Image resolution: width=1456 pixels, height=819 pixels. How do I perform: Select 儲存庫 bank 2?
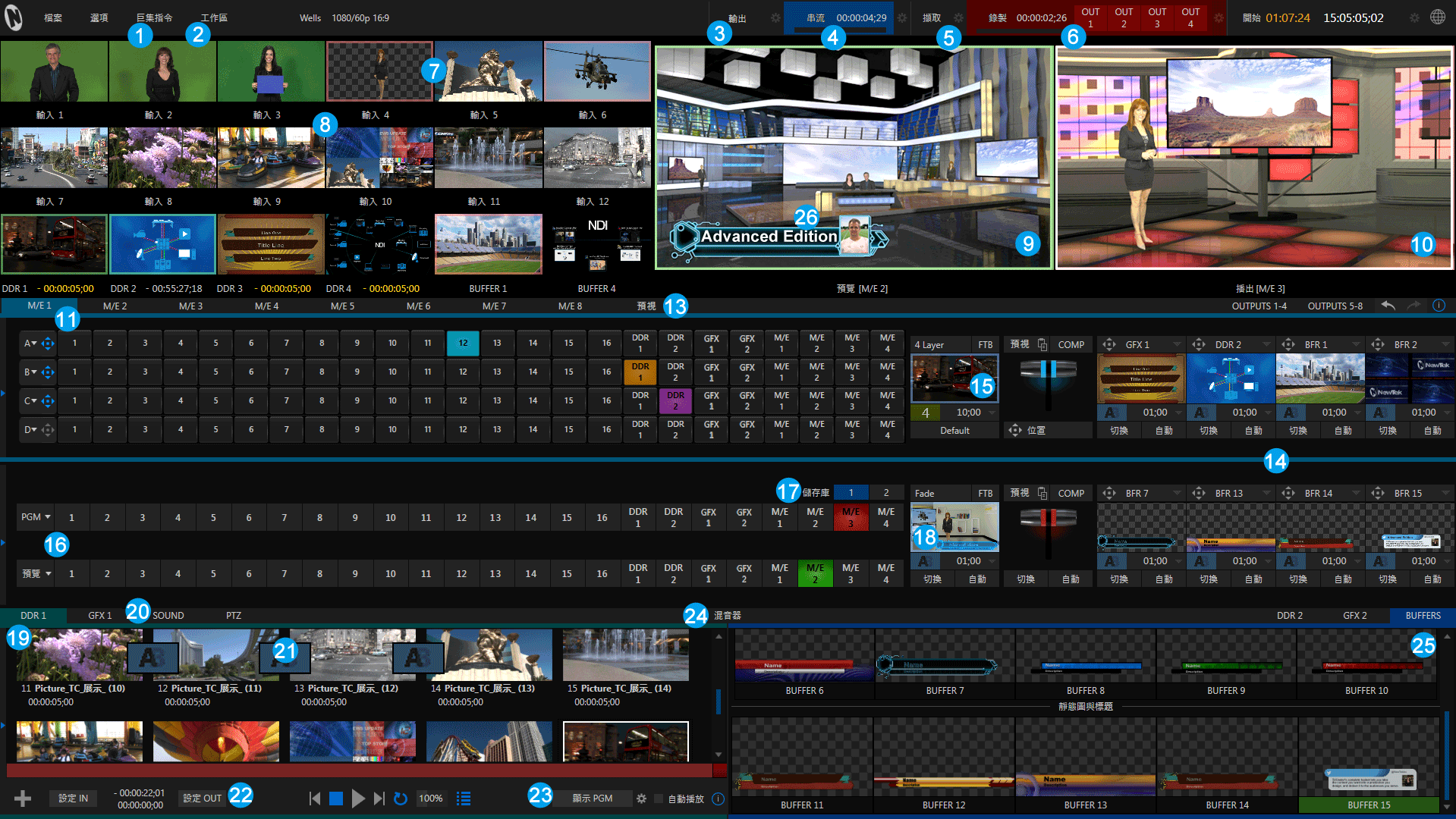[885, 492]
